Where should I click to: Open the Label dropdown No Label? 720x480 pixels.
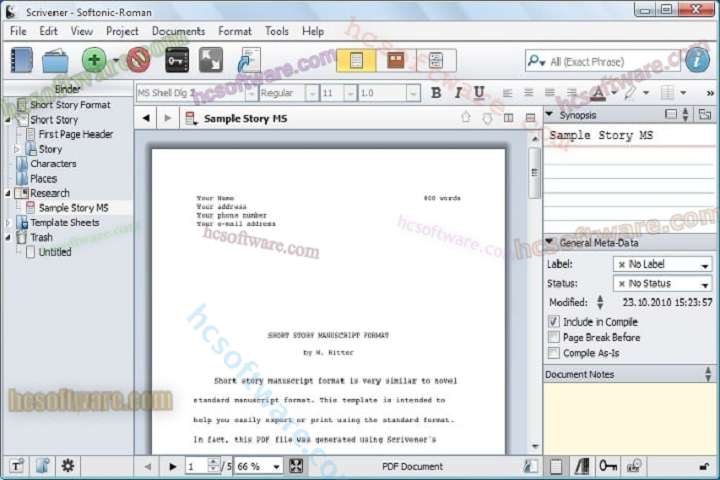(x=662, y=265)
